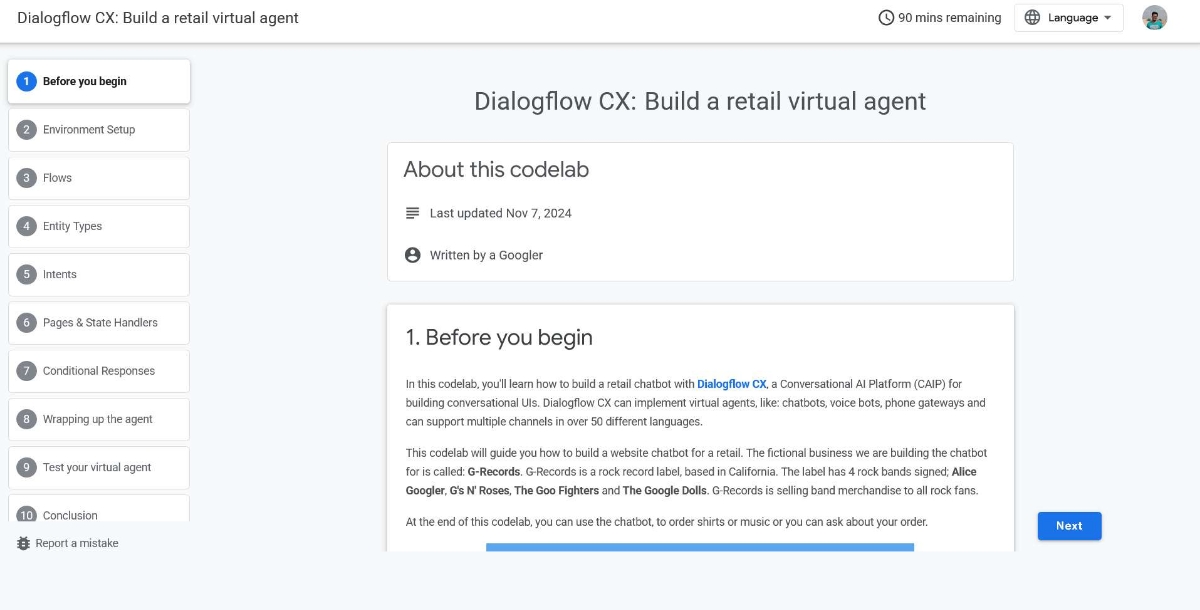Click the blue progress bar below the text

pyautogui.click(x=700, y=548)
